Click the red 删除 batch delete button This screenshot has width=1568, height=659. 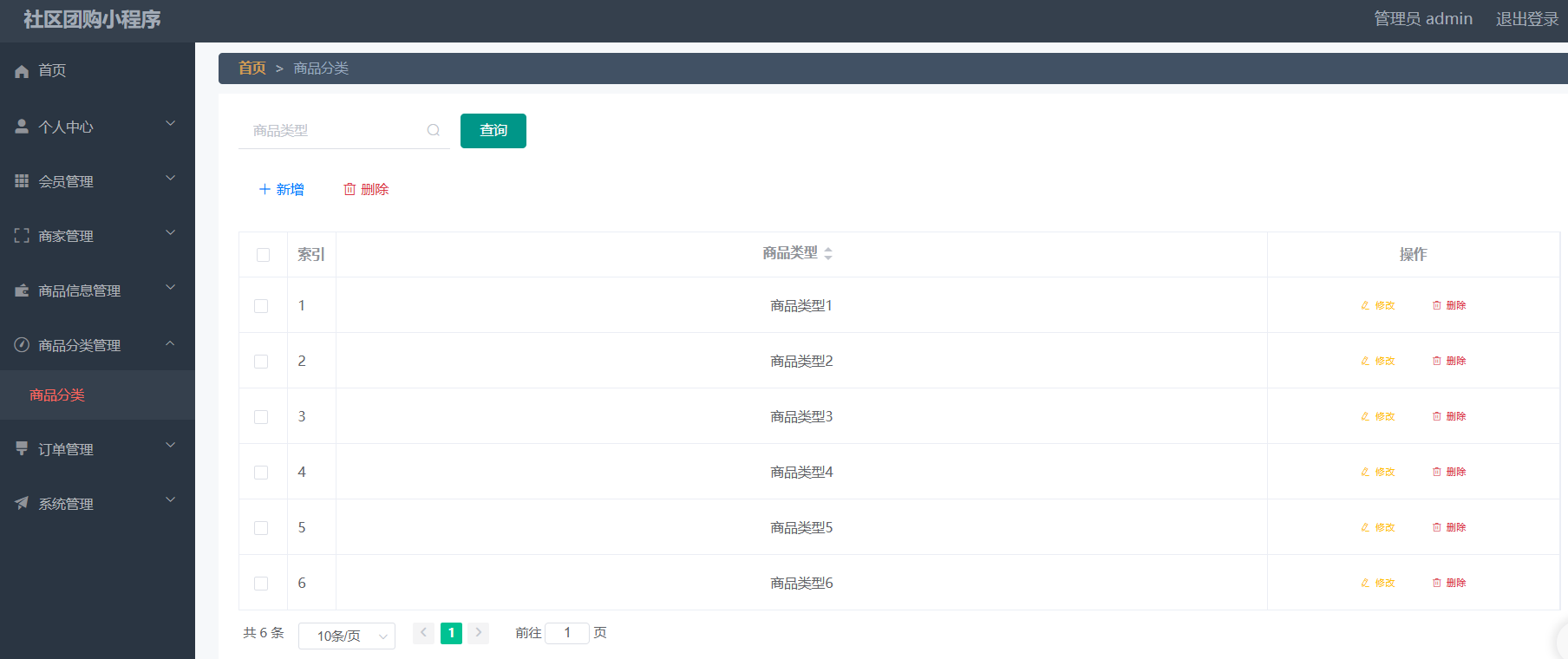click(x=366, y=189)
